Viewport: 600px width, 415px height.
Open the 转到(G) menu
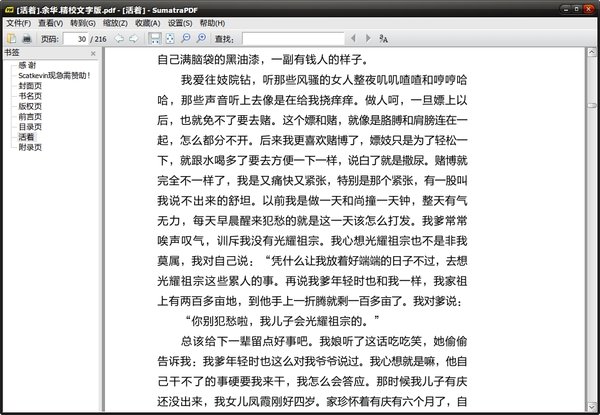(83, 23)
